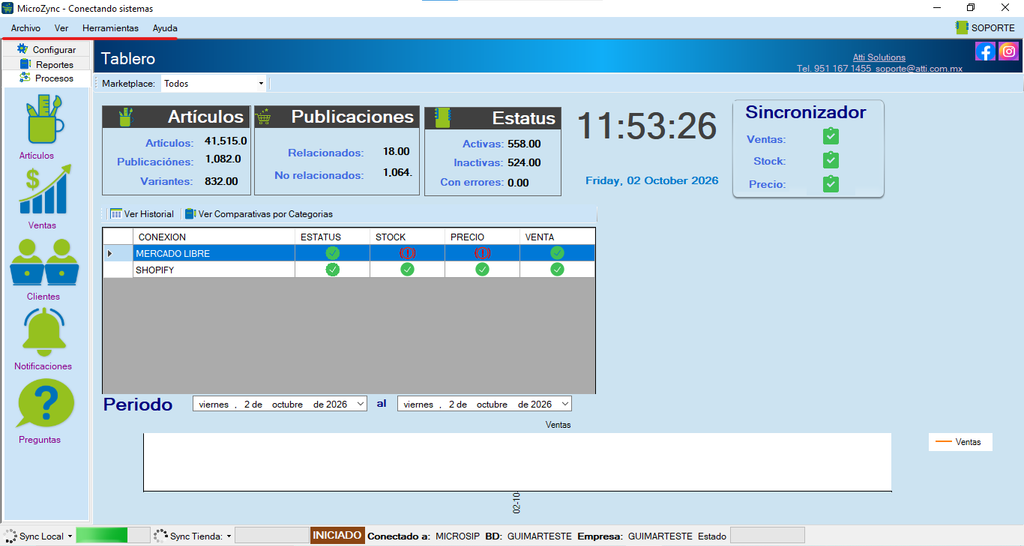Click the Artículos value 41,515.0
This screenshot has width=1024, height=546.
(225, 141)
